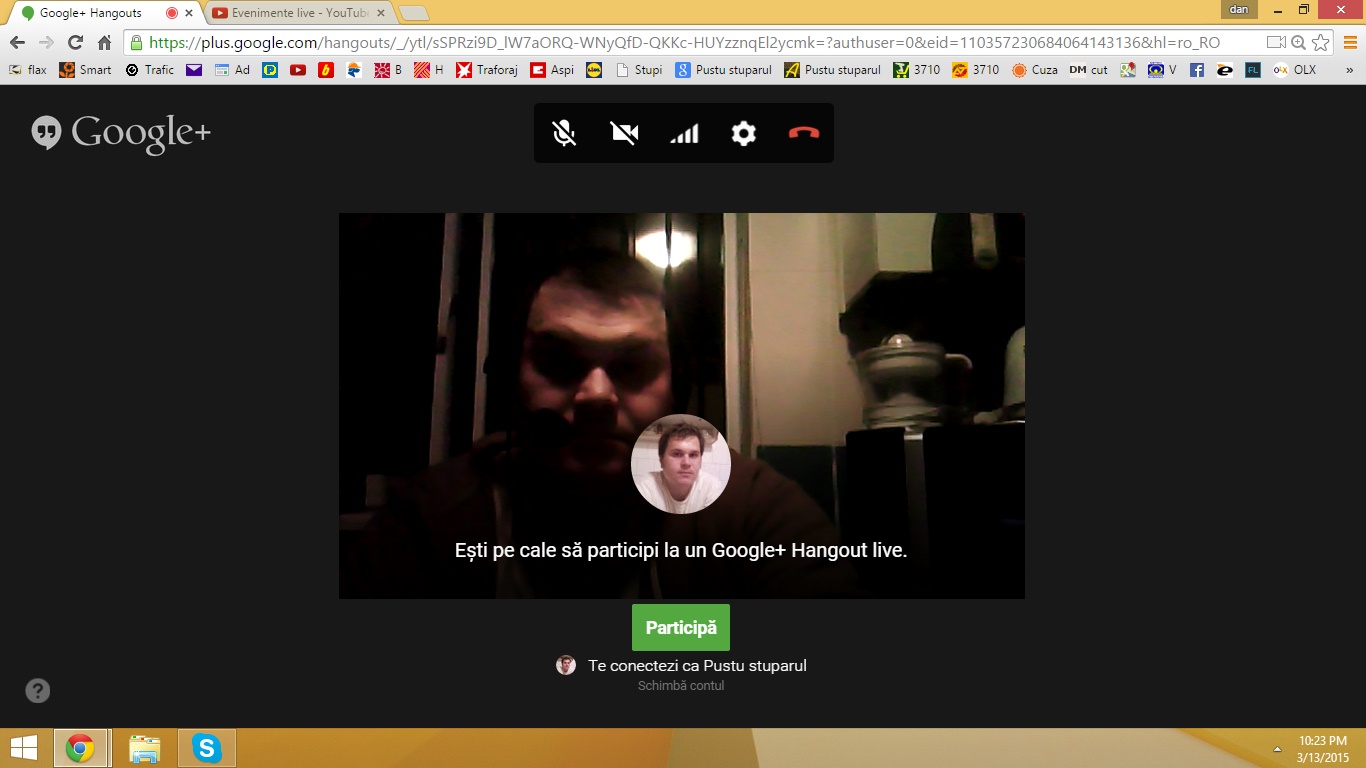
Task: Open the bandwidth signal bars setting
Action: click(x=684, y=133)
